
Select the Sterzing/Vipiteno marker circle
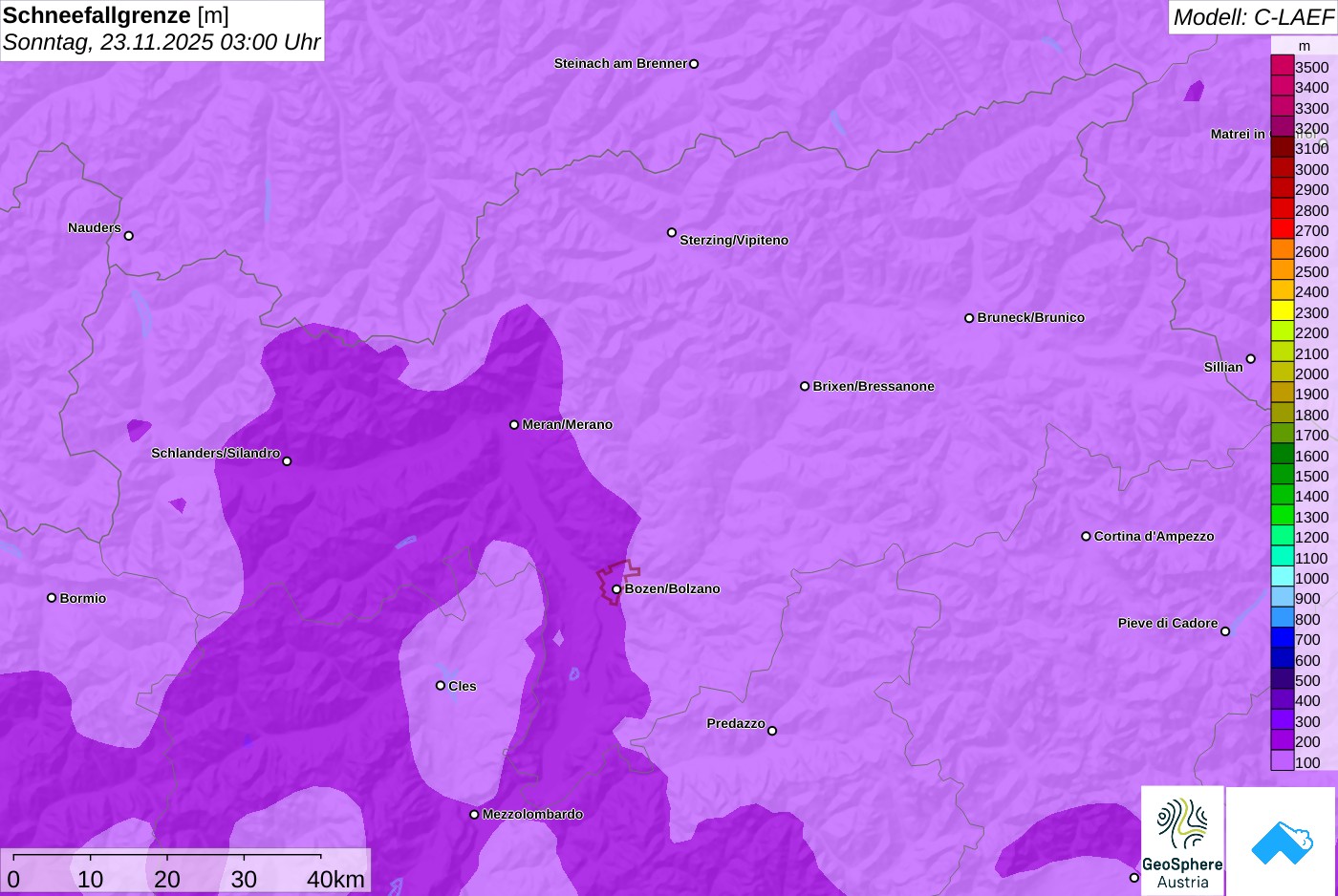(672, 232)
